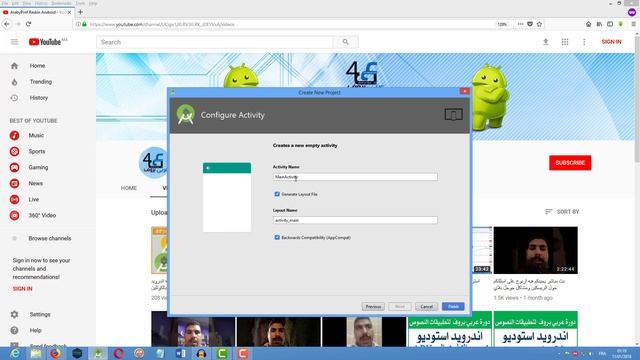
Task: Toggle Backwards Compatibility (AppCompat) checkbox
Action: click(277, 238)
